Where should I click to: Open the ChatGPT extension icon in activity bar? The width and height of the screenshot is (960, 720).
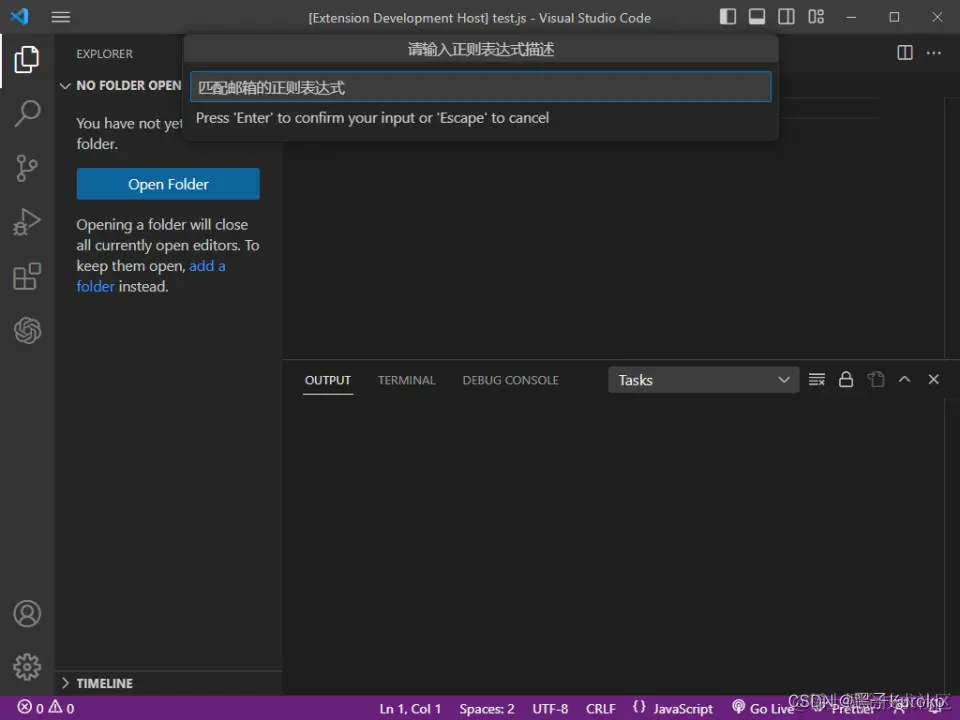(27, 331)
